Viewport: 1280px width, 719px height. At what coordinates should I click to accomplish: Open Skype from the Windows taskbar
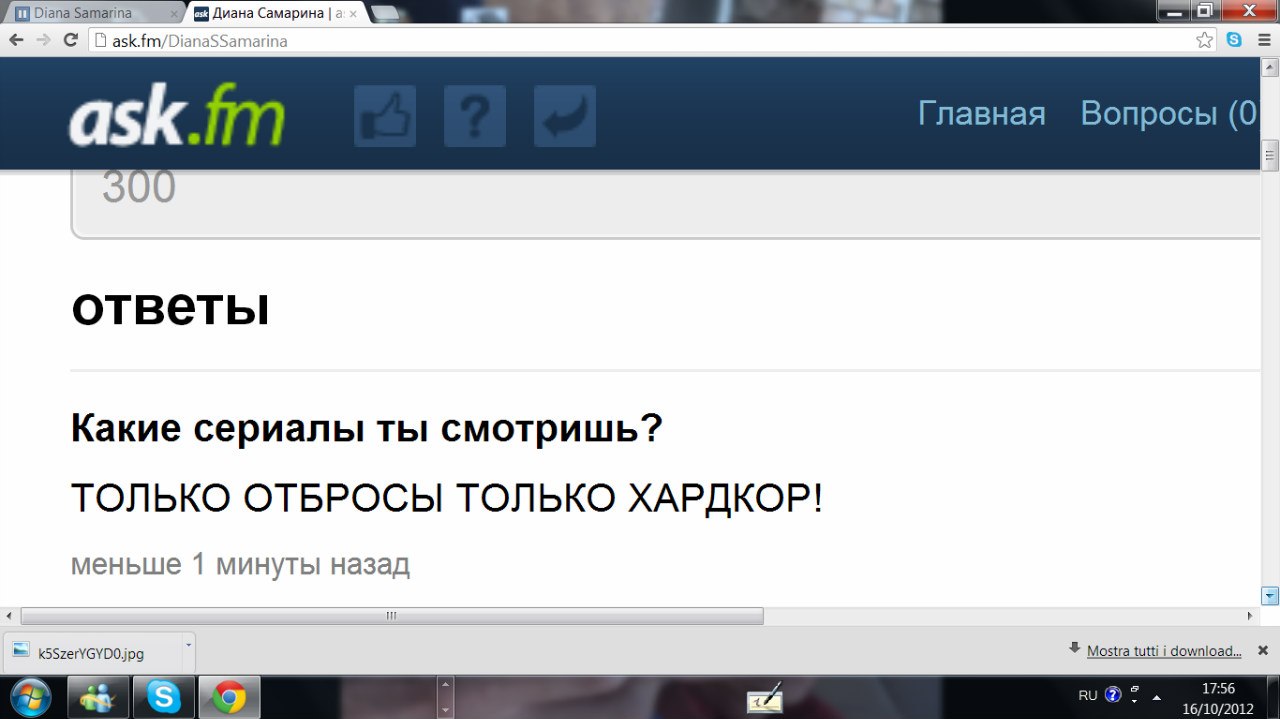[163, 697]
